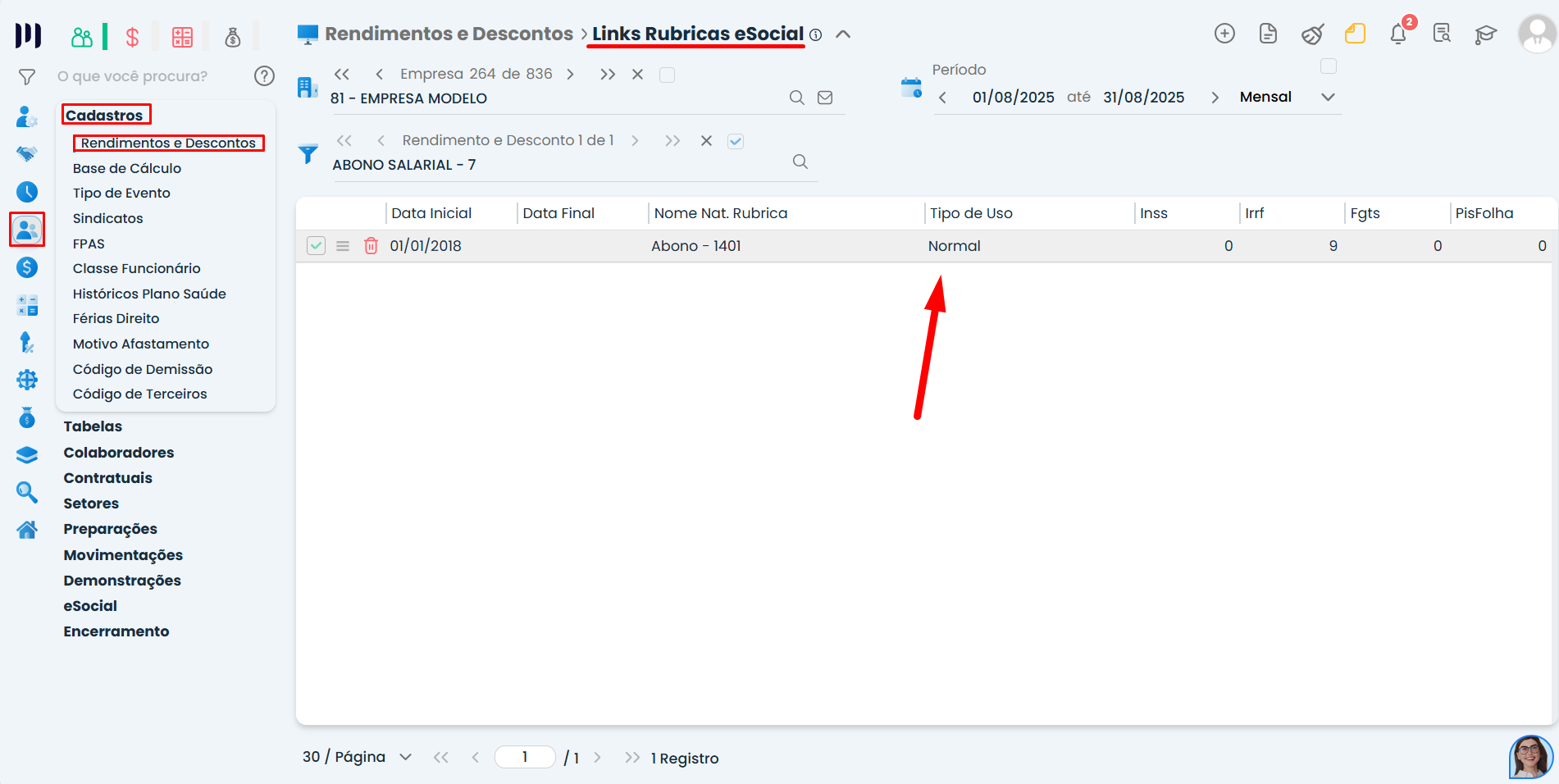This screenshot has width=1559, height=784.
Task: Sort by the Data Inicial column header
Action: click(x=431, y=213)
